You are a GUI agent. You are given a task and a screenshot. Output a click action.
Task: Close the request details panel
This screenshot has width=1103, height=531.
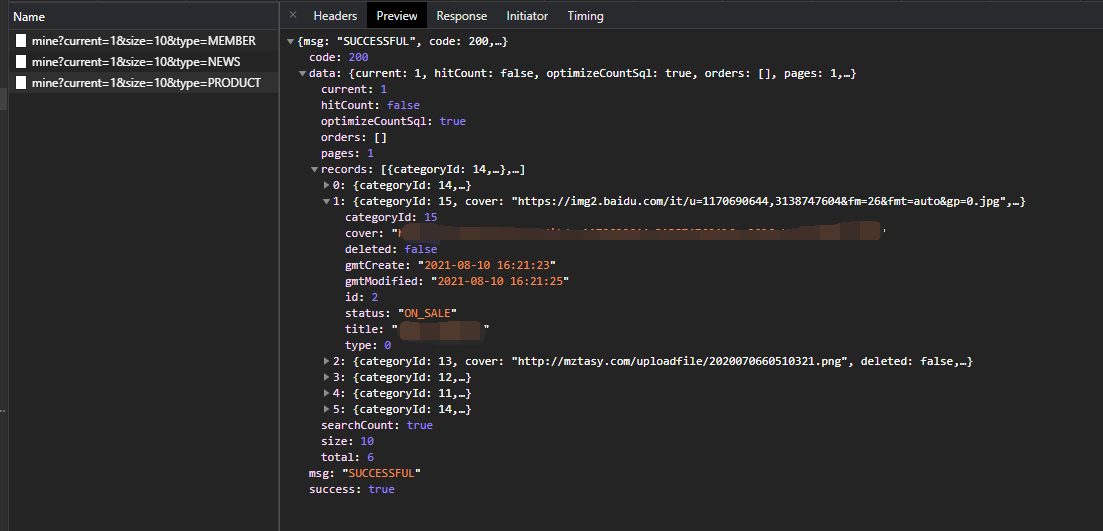292,15
